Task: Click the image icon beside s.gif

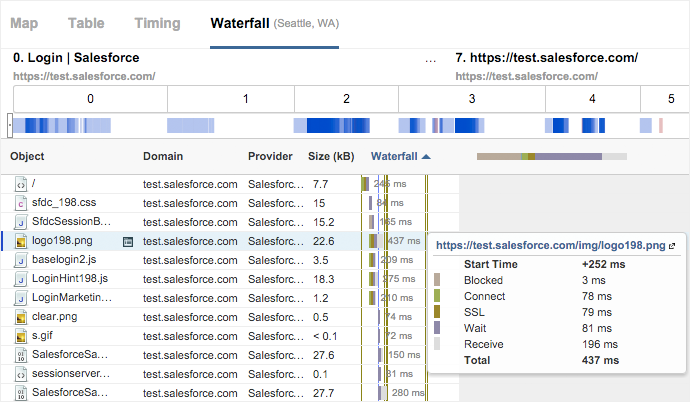Action: pos(20,336)
